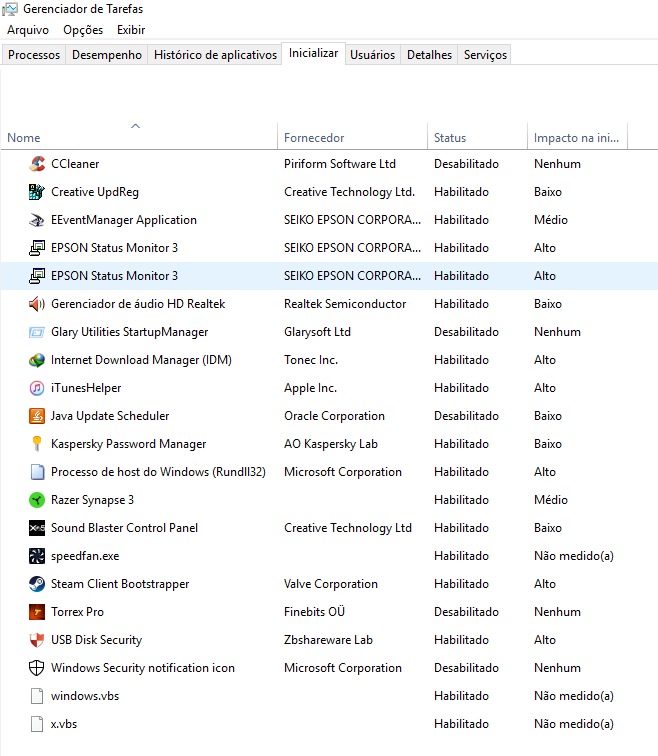Click Desabilitado status of Torrex Pro
Image resolution: width=658 pixels, height=756 pixels.
click(x=466, y=611)
